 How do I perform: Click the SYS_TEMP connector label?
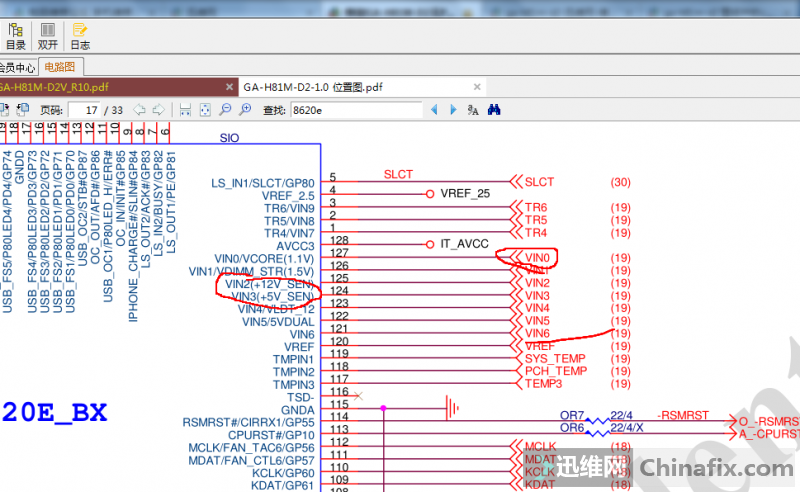(x=555, y=358)
